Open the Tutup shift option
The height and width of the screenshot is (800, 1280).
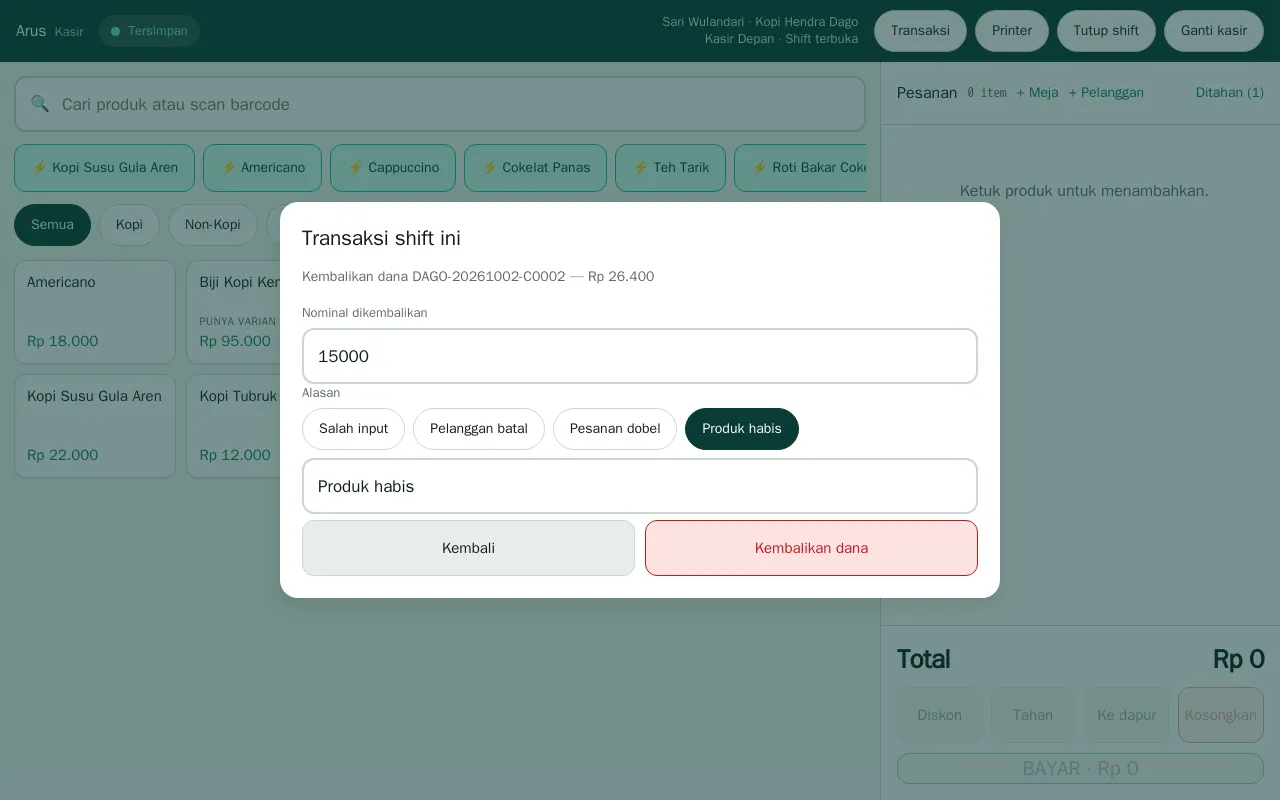click(x=1106, y=31)
